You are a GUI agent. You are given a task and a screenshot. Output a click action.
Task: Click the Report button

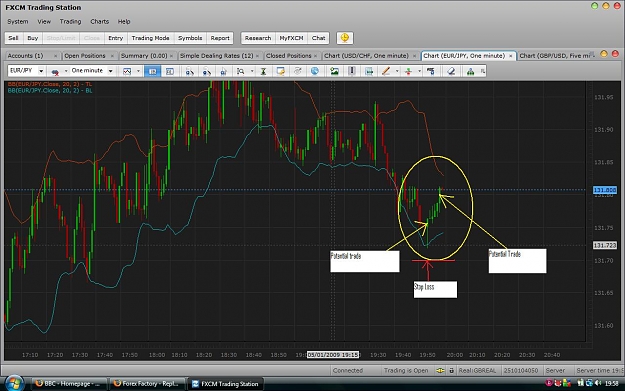220,38
